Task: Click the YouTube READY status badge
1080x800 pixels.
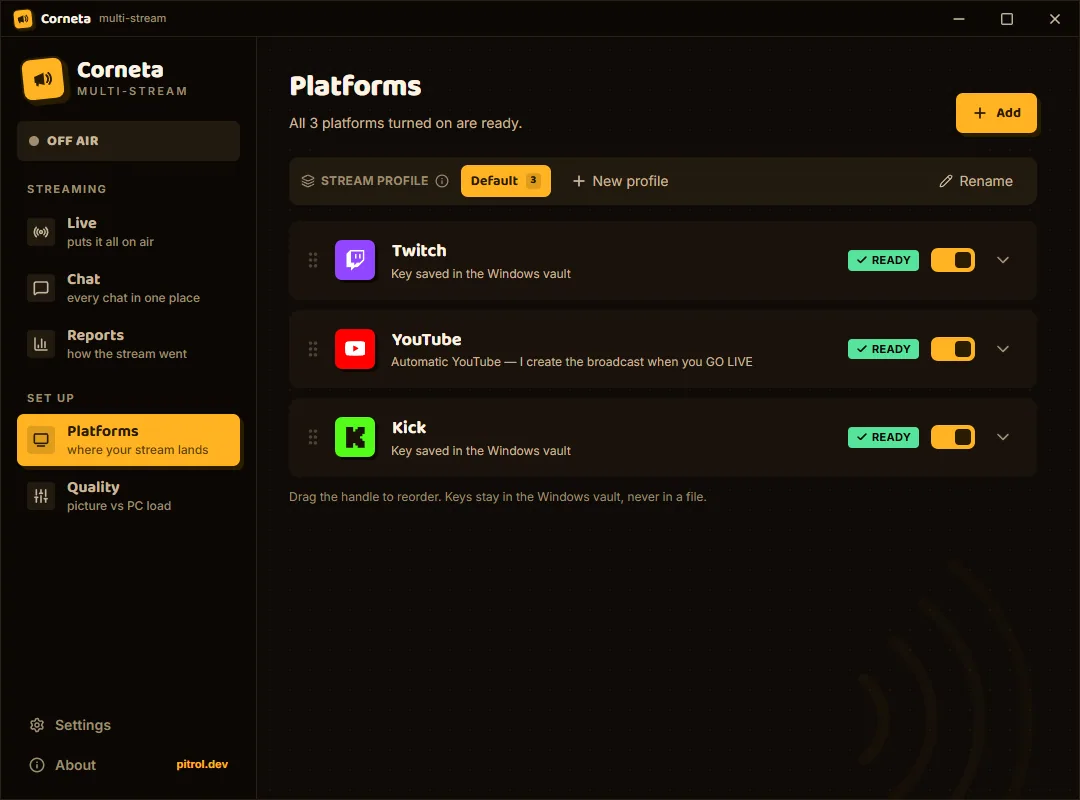Action: (x=883, y=349)
